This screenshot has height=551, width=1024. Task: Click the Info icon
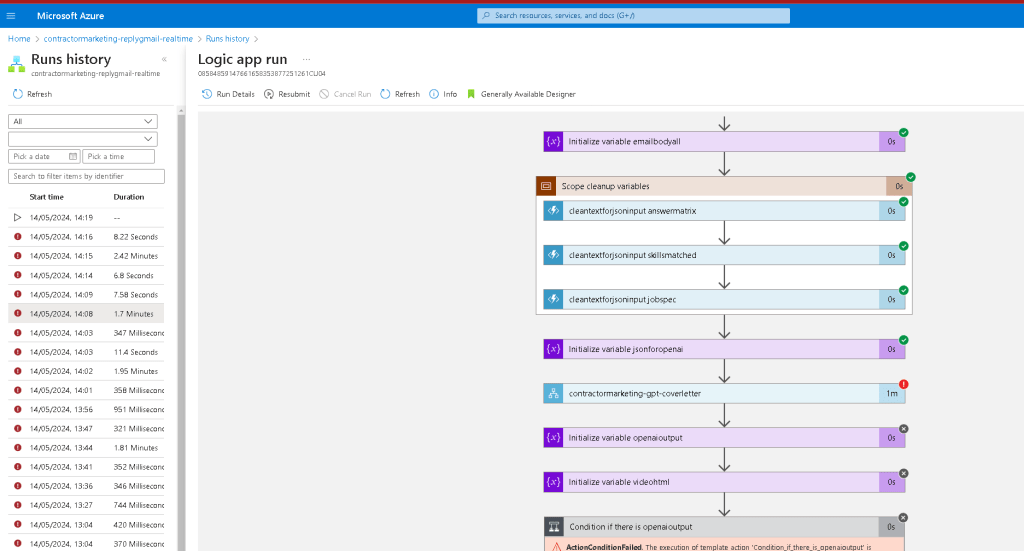pos(434,94)
